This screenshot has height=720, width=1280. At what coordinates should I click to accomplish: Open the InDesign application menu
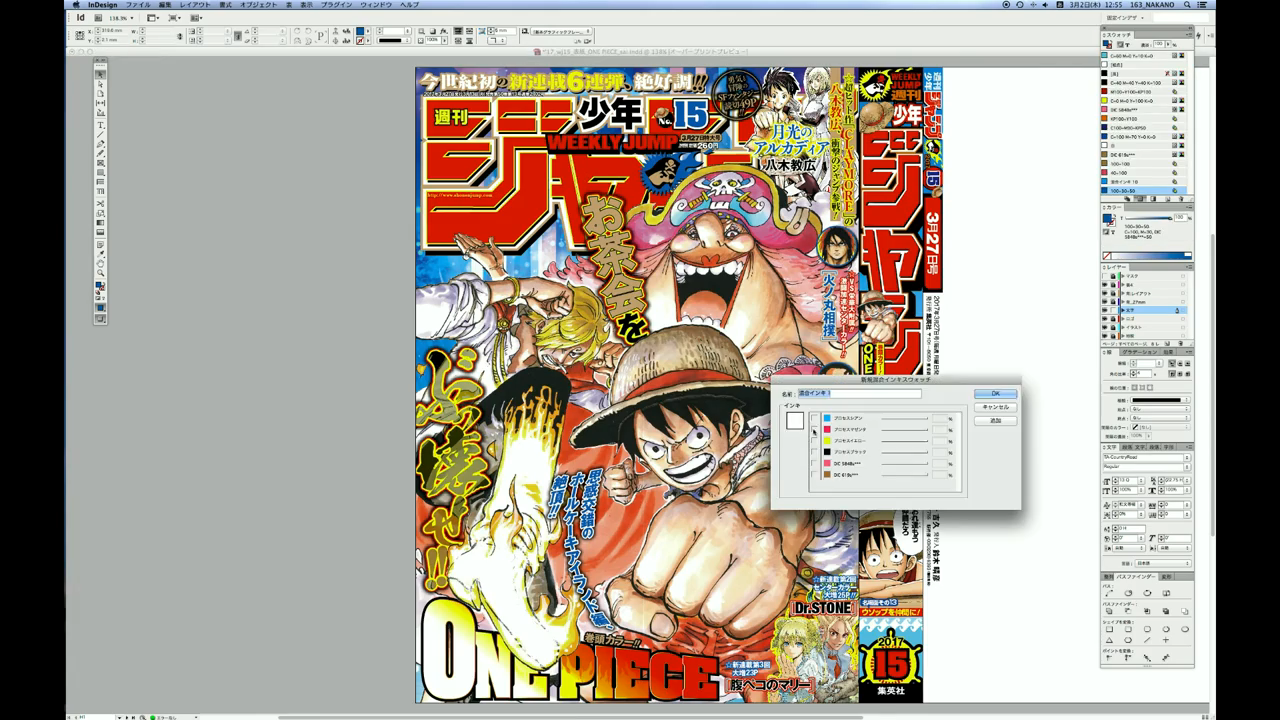[102, 5]
